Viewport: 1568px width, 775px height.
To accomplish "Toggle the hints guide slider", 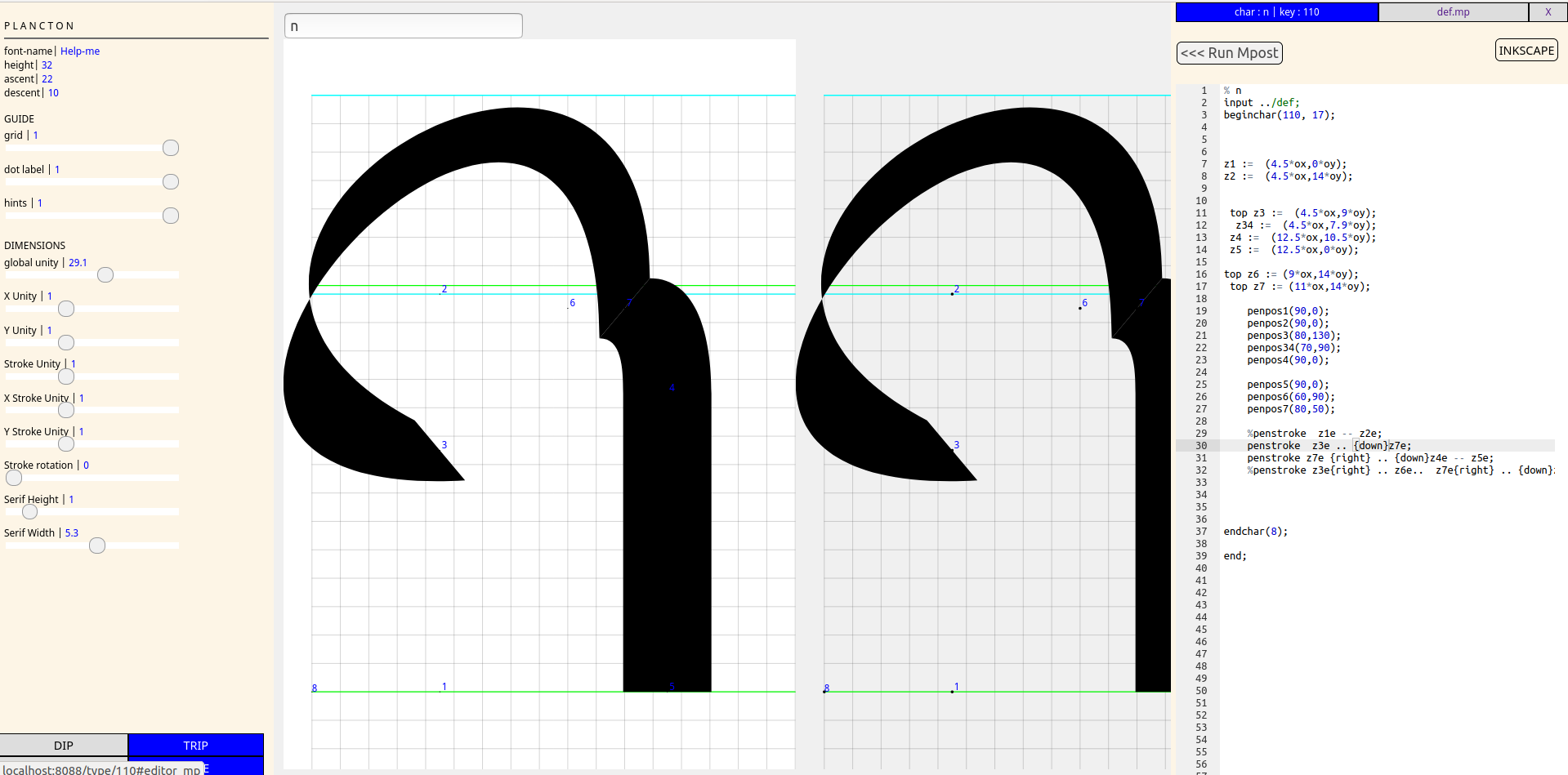I will pos(170,216).
